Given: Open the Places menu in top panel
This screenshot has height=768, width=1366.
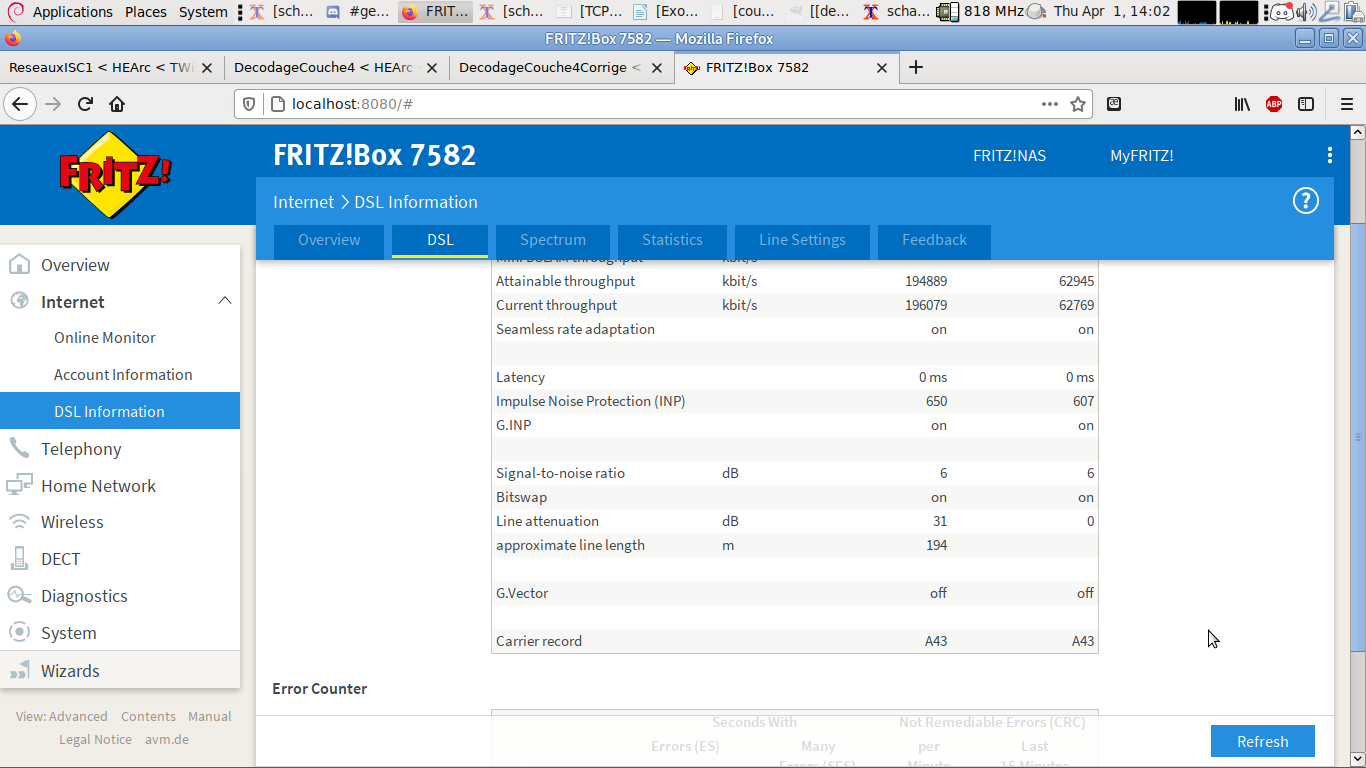Looking at the screenshot, I should coord(146,12).
